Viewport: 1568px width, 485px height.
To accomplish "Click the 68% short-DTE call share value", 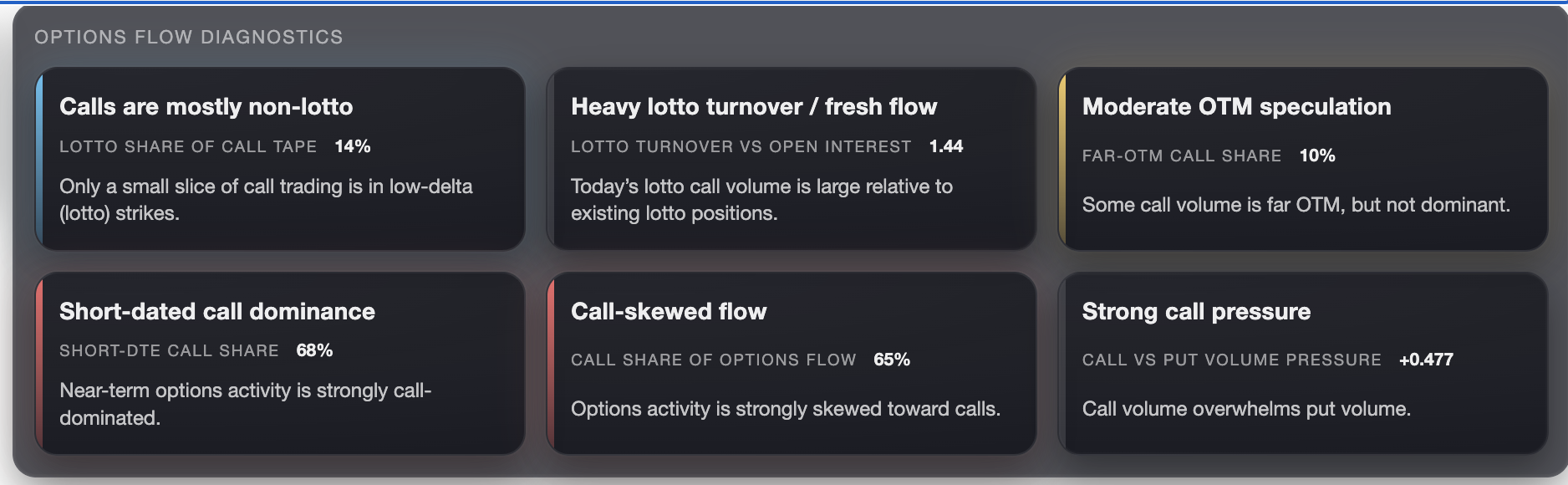I will [x=313, y=352].
